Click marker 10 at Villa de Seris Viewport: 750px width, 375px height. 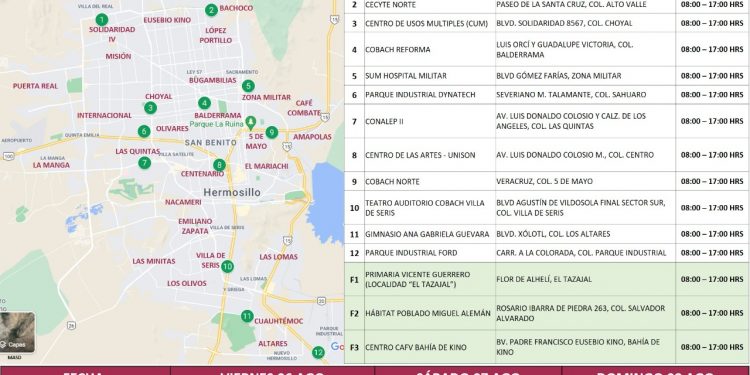(x=227, y=266)
